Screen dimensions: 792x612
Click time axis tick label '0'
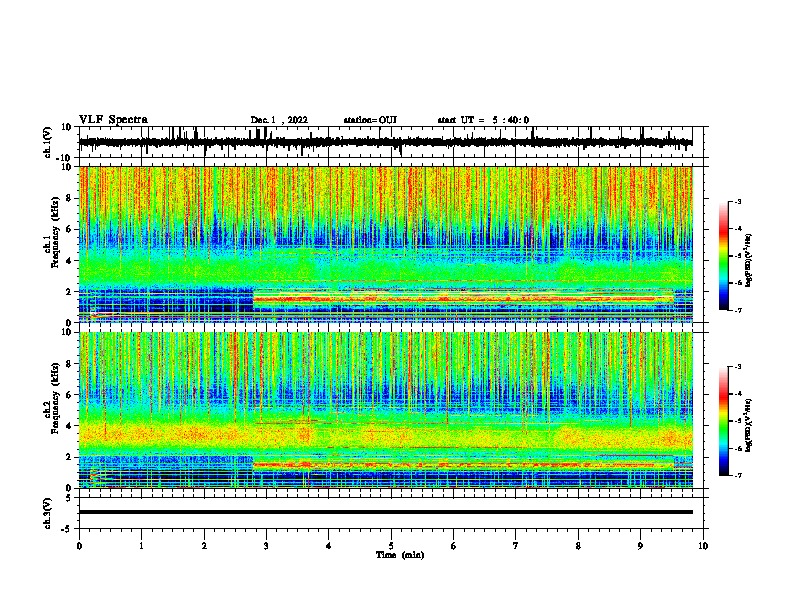tap(79, 546)
